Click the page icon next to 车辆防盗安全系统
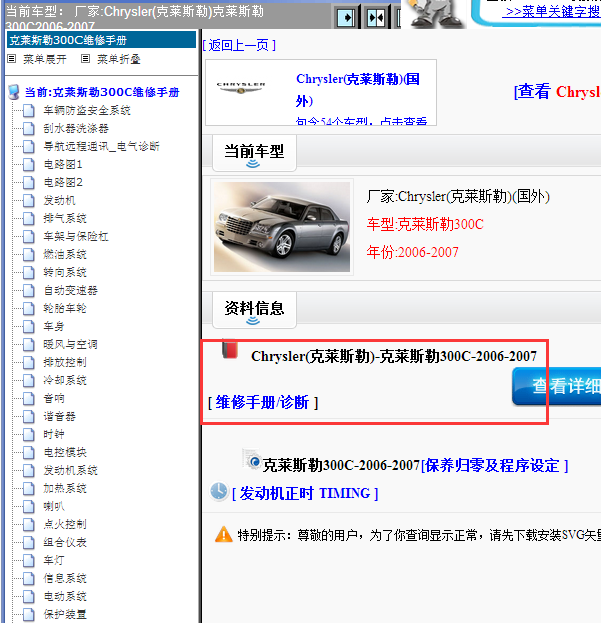Screen dimensions: 601x623 pyautogui.click(x=29, y=110)
